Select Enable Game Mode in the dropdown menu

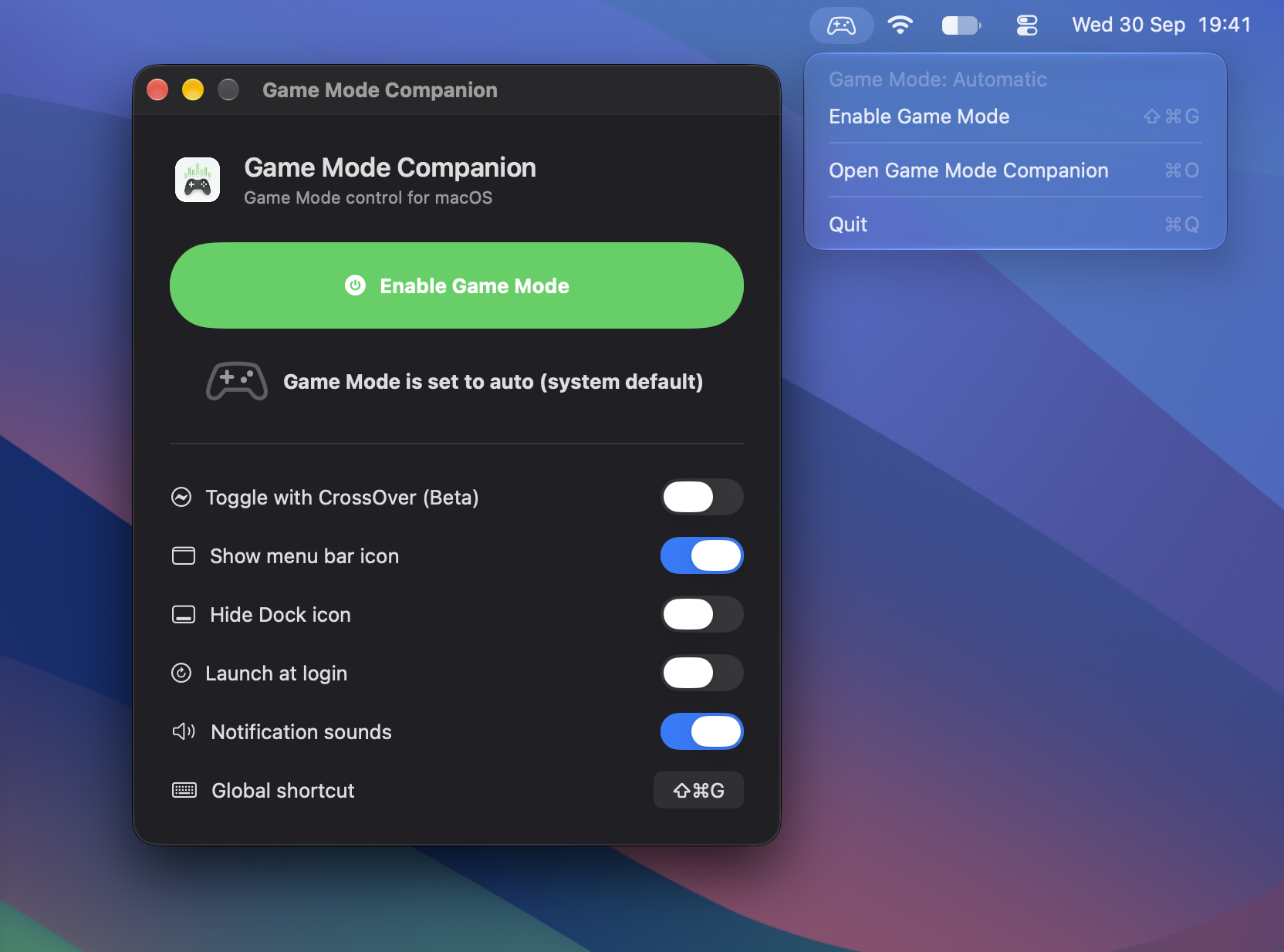[x=1015, y=116]
